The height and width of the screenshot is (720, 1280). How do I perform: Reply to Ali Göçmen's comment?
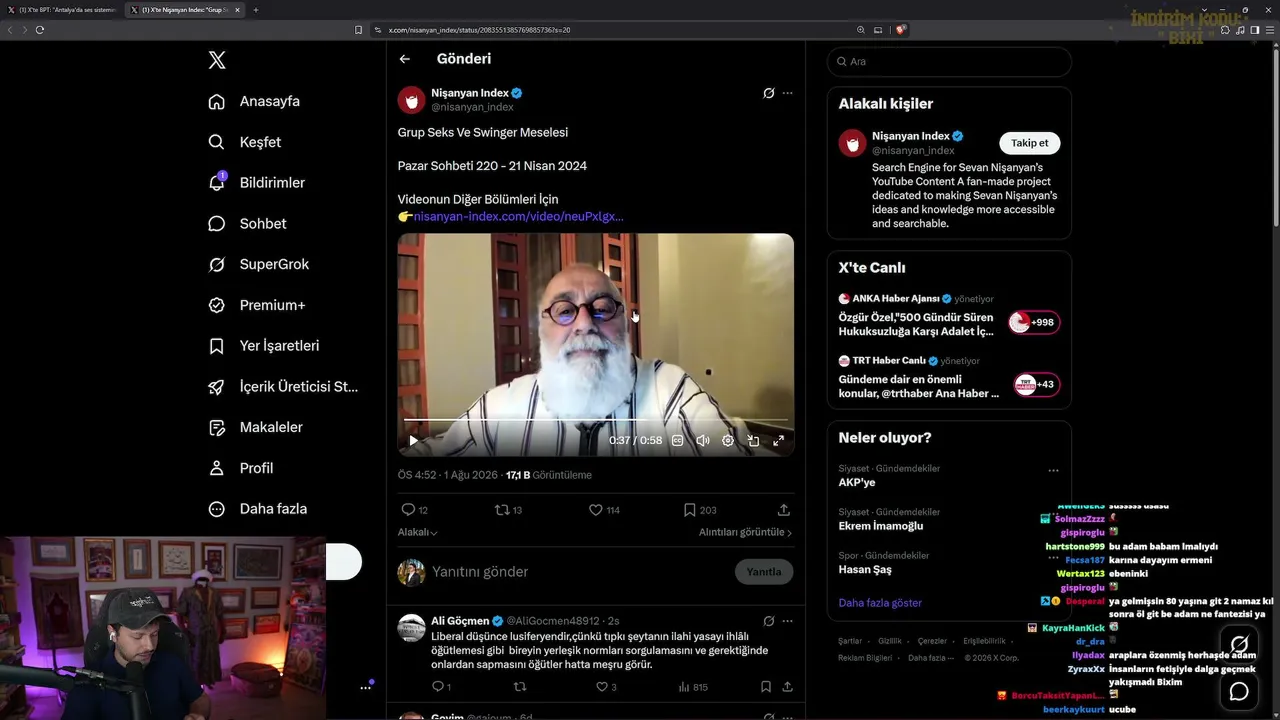click(441, 687)
